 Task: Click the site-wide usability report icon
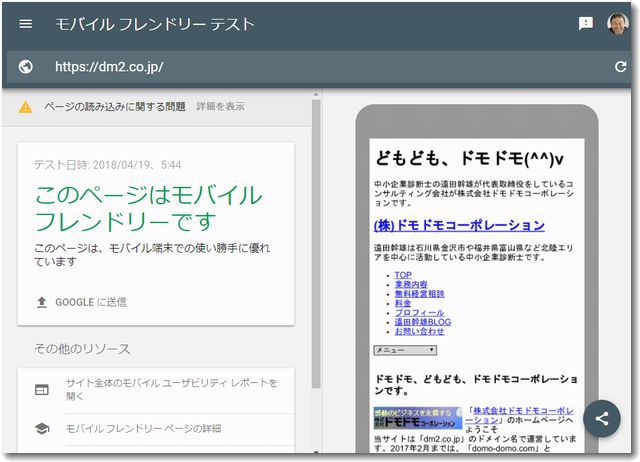(x=42, y=390)
